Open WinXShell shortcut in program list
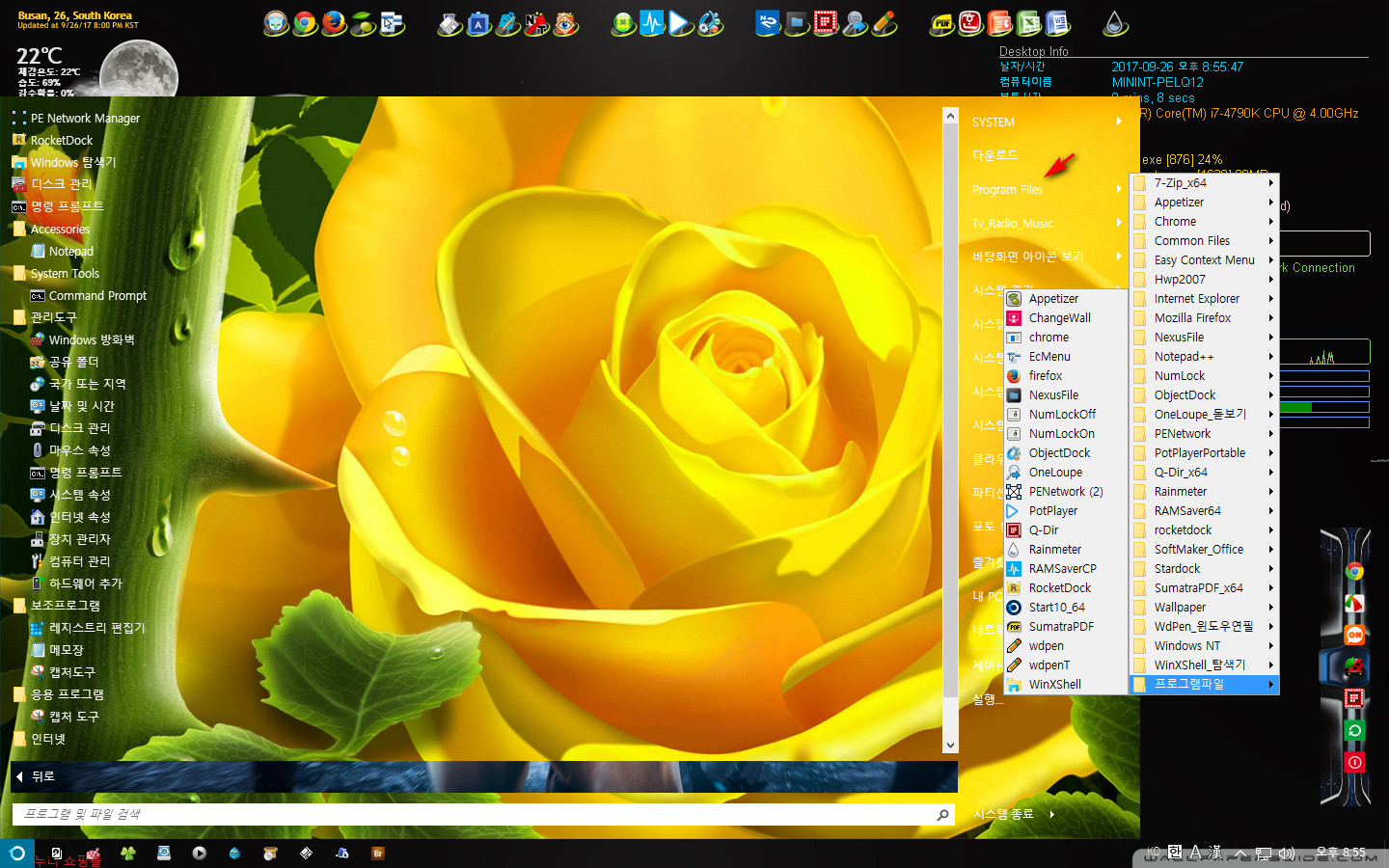This screenshot has height=868, width=1389. click(x=1054, y=685)
